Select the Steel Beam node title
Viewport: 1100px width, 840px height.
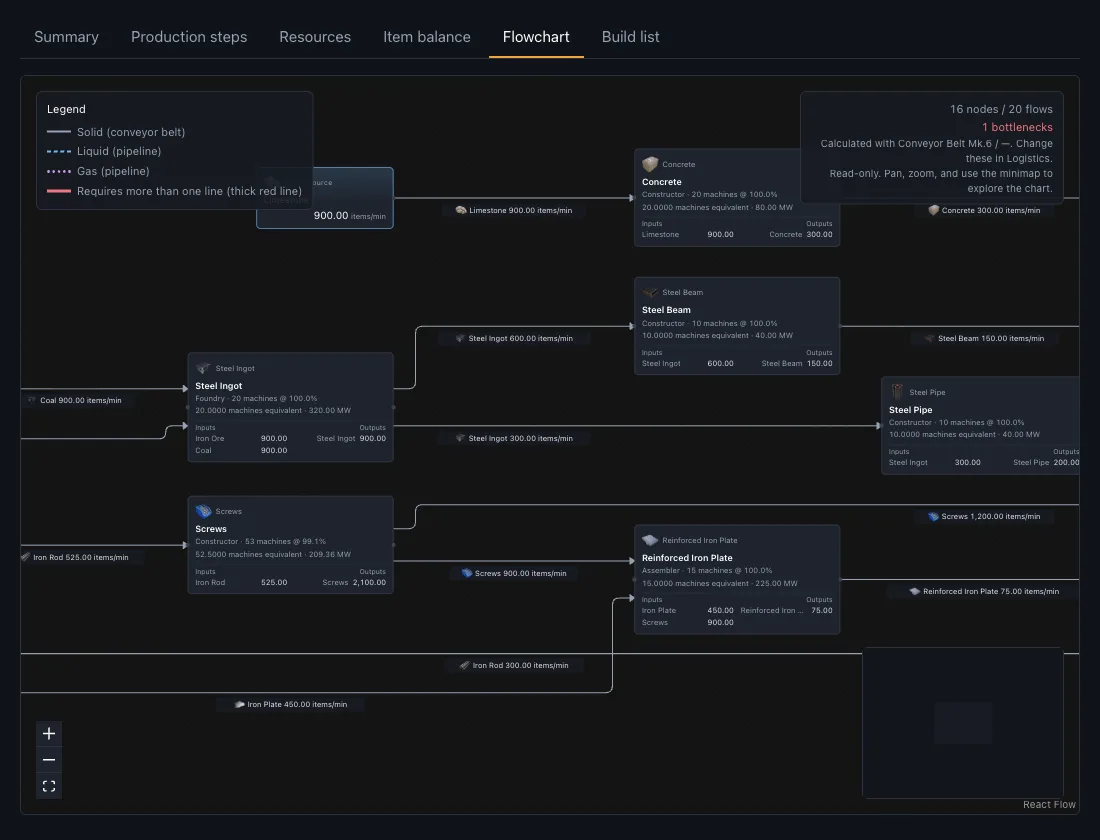click(x=666, y=309)
